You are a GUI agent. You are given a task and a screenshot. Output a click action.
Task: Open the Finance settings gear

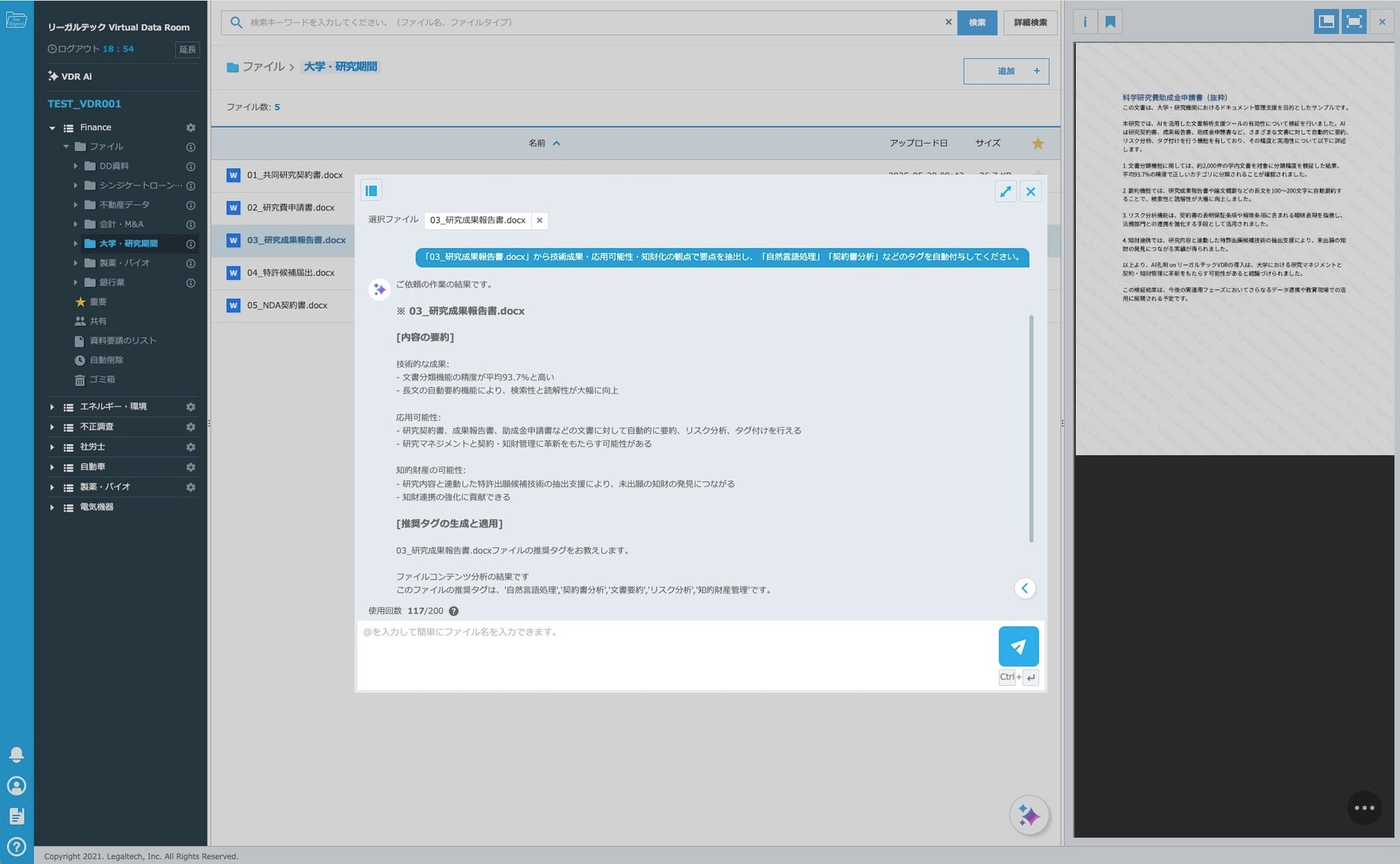pos(190,127)
